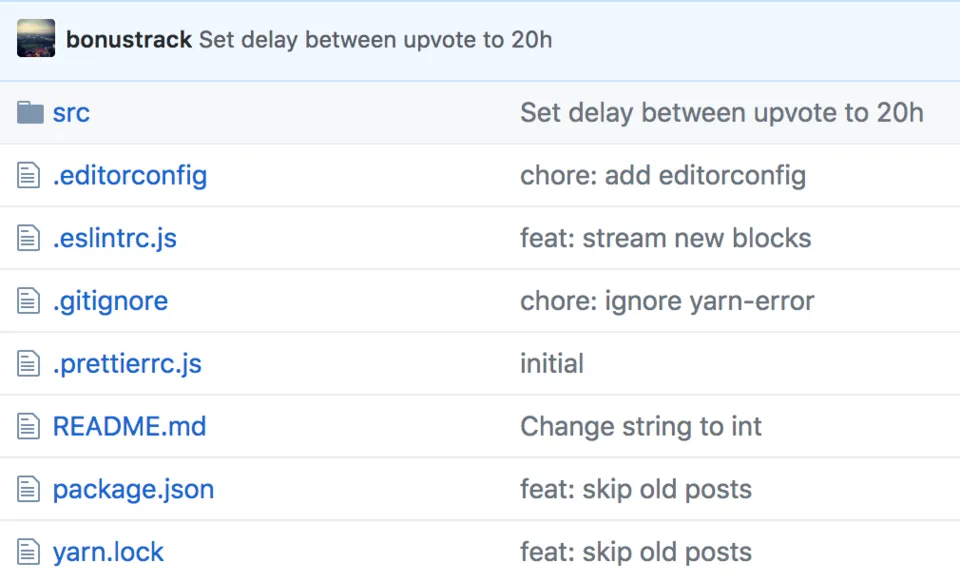Click the .editorconfig file icon
The height and width of the screenshot is (582, 960).
29,176
